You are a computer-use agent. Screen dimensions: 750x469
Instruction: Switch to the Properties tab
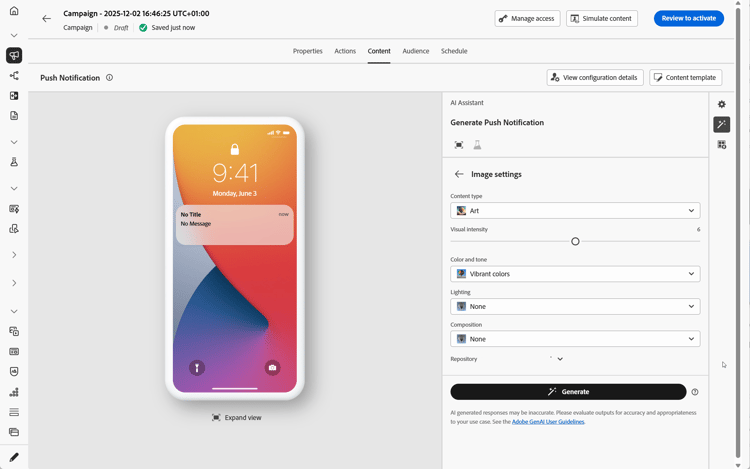pyautogui.click(x=308, y=51)
